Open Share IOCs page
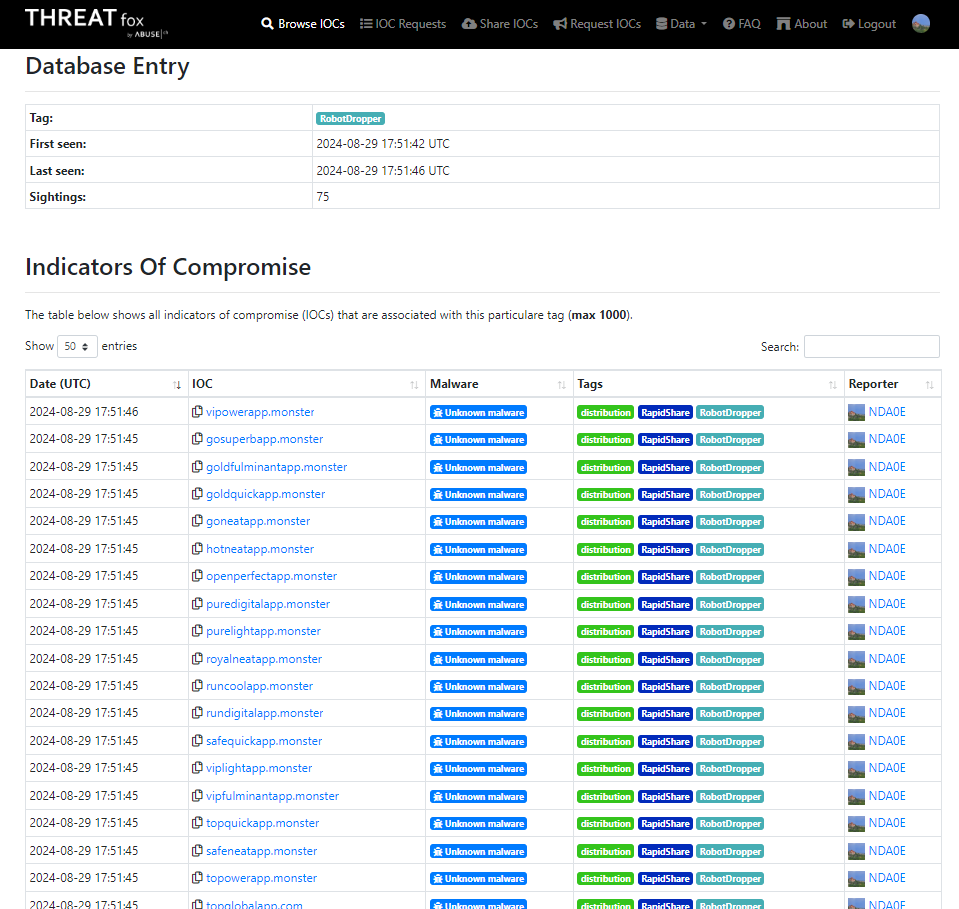The height and width of the screenshot is (909, 959). 500,24
